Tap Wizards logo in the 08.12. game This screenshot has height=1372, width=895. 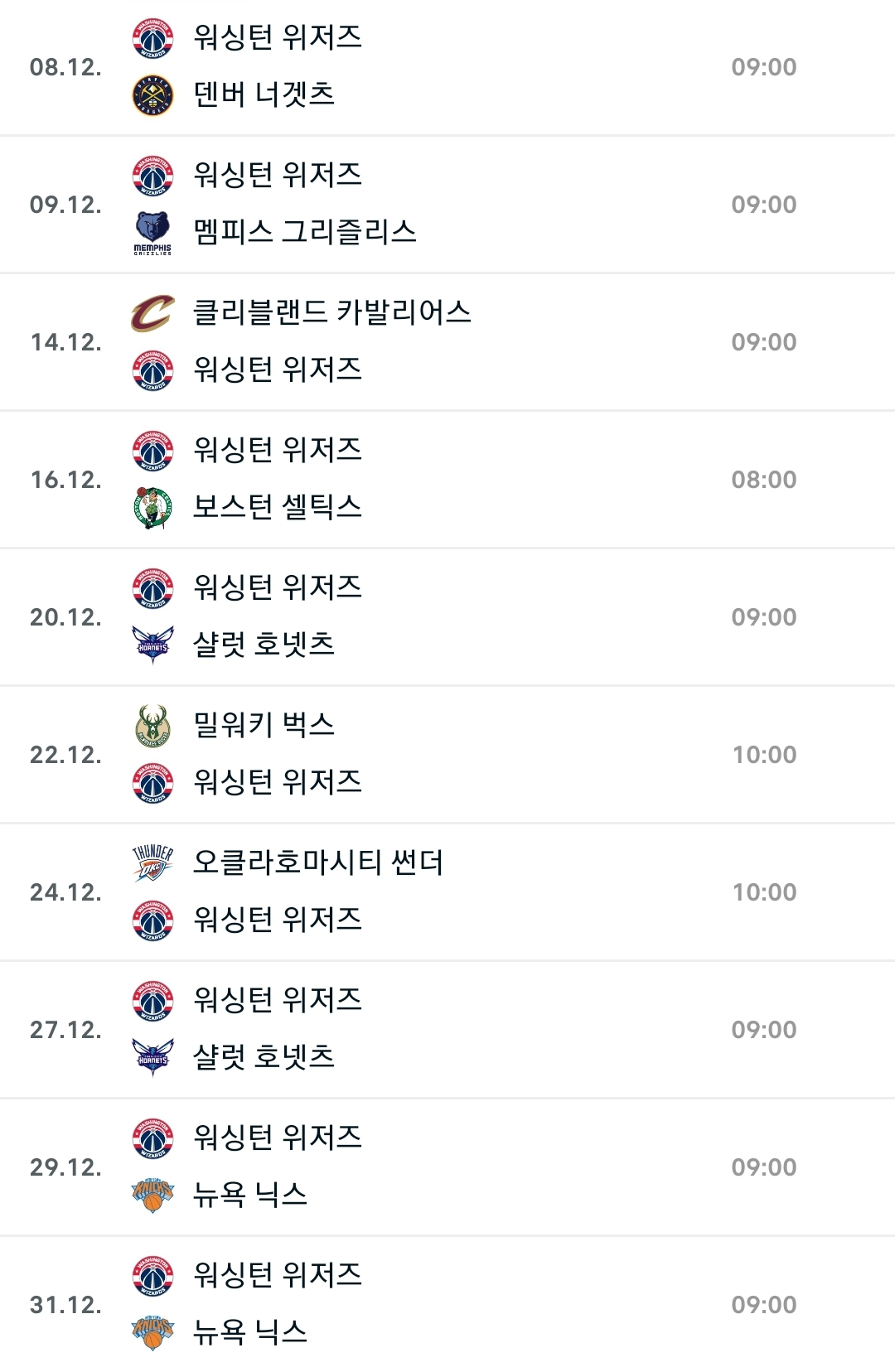[153, 38]
